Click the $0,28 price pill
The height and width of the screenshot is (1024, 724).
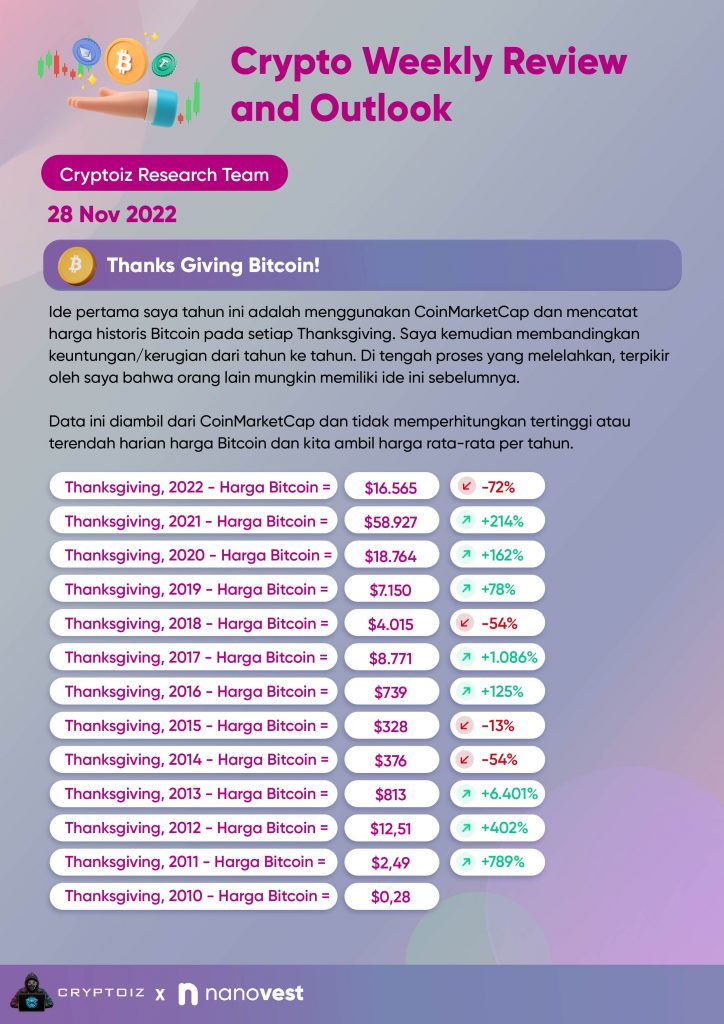click(x=391, y=896)
